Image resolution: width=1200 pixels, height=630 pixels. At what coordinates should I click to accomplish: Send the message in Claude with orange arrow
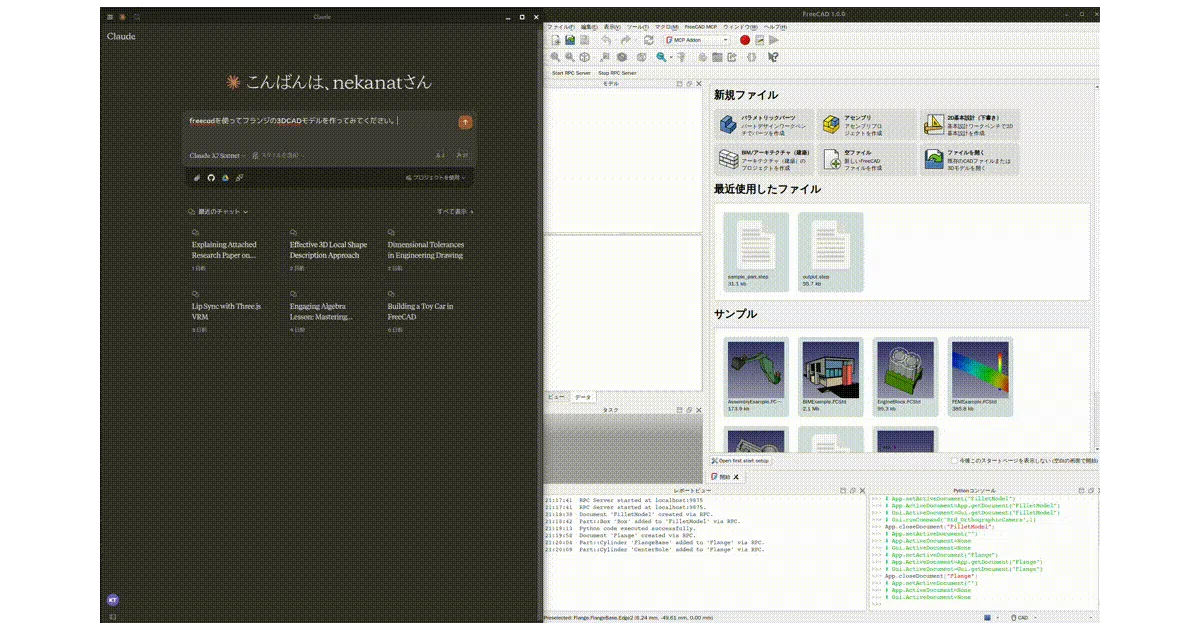465,122
